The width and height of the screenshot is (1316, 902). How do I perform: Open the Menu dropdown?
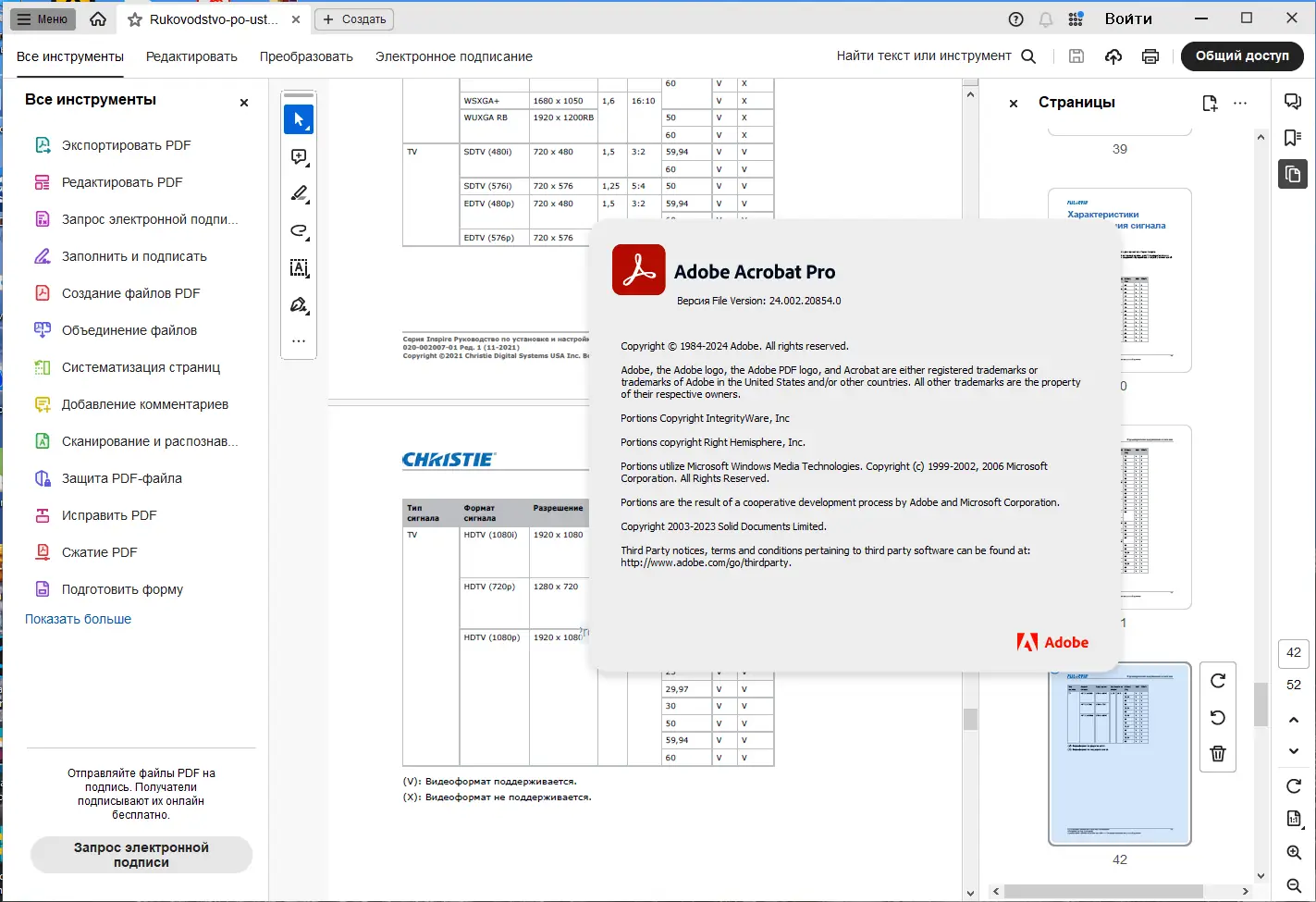(x=42, y=18)
